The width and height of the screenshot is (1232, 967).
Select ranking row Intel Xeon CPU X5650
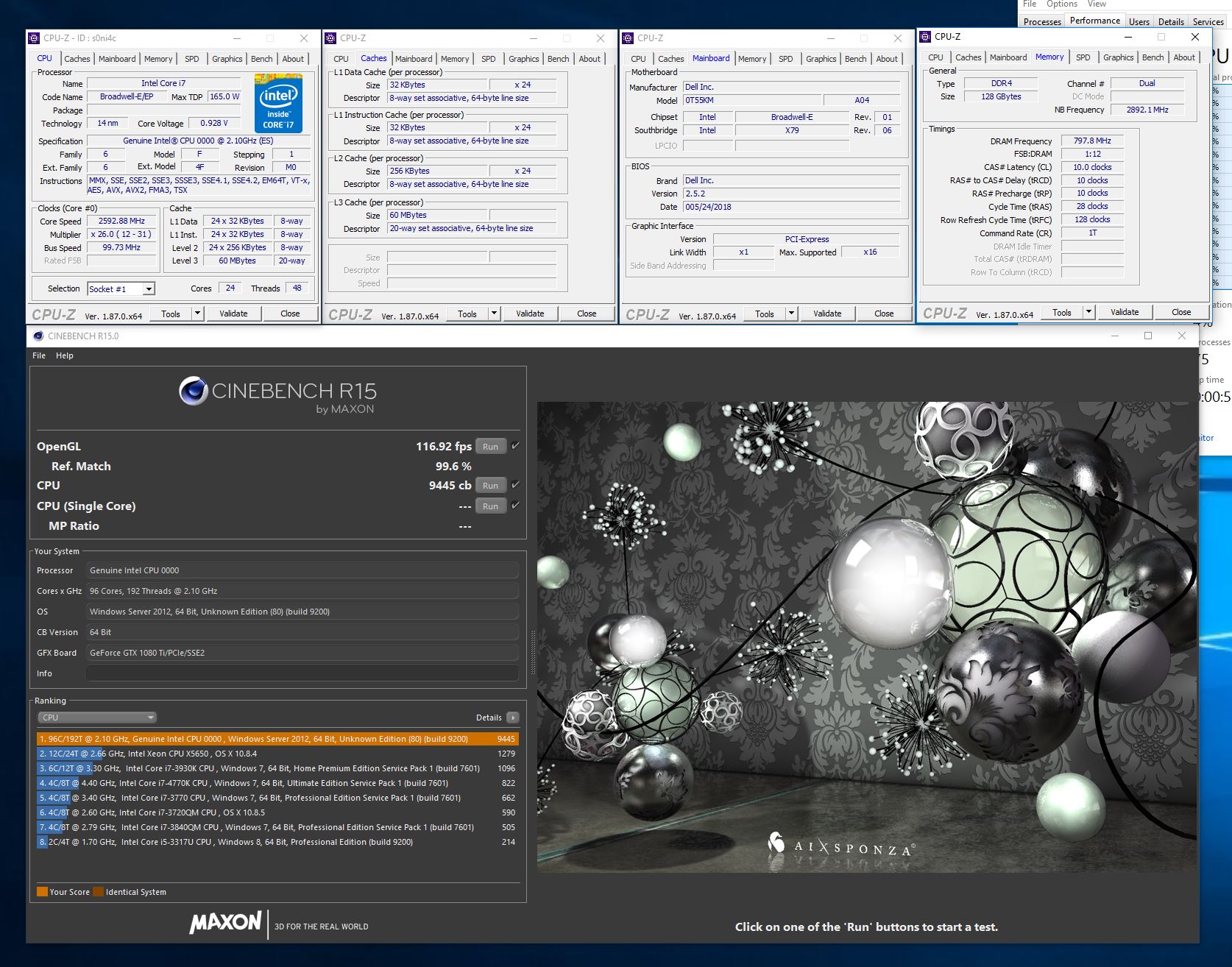pos(277,754)
